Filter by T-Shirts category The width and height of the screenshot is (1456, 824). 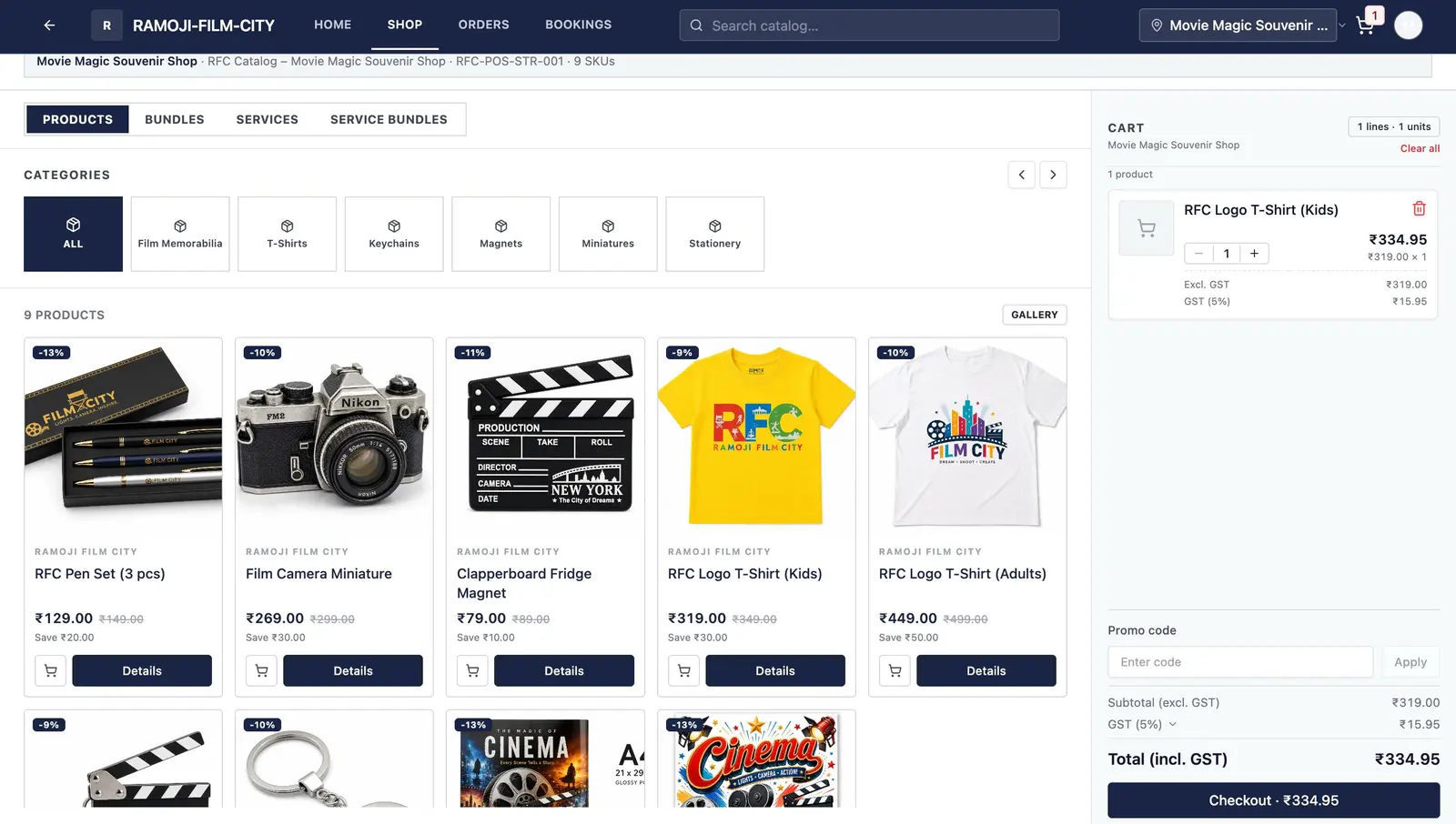tap(287, 234)
